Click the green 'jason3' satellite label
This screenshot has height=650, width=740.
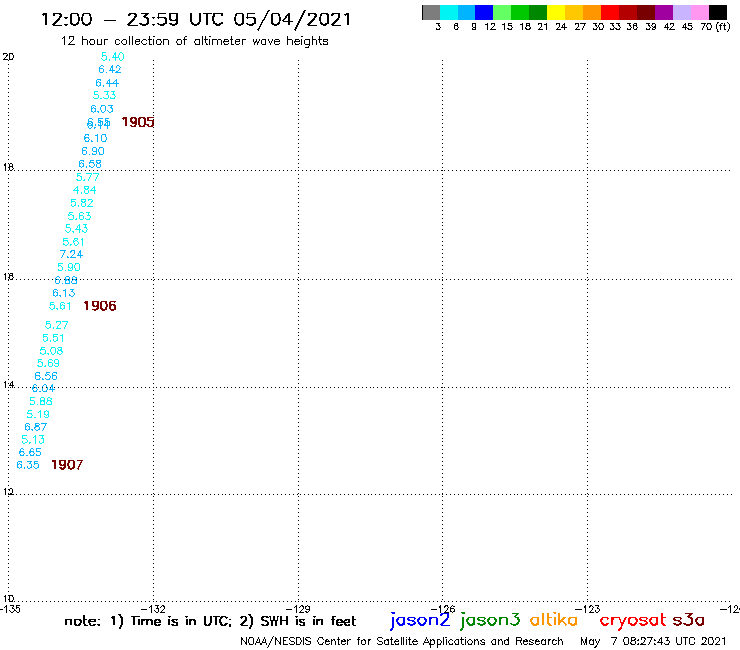coord(490,620)
